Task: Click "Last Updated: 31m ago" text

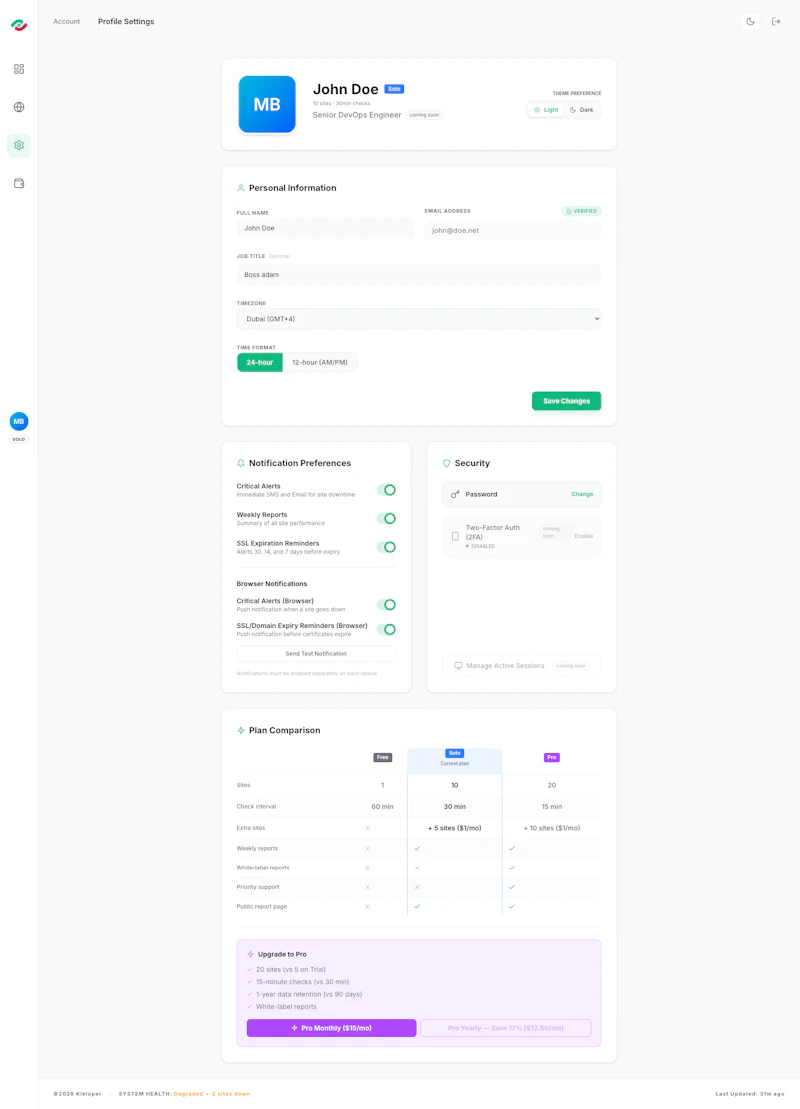Action: [x=750, y=1094]
